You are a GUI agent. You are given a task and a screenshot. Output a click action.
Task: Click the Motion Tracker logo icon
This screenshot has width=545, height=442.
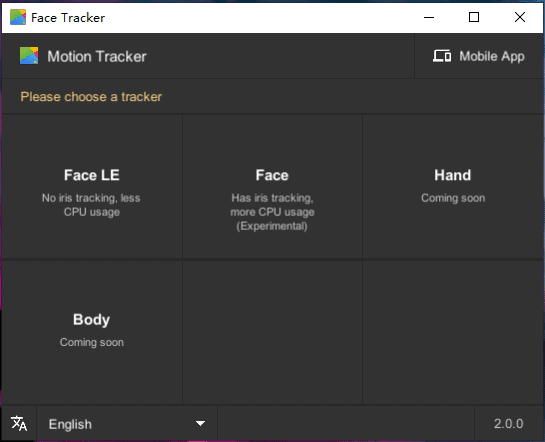coord(29,56)
